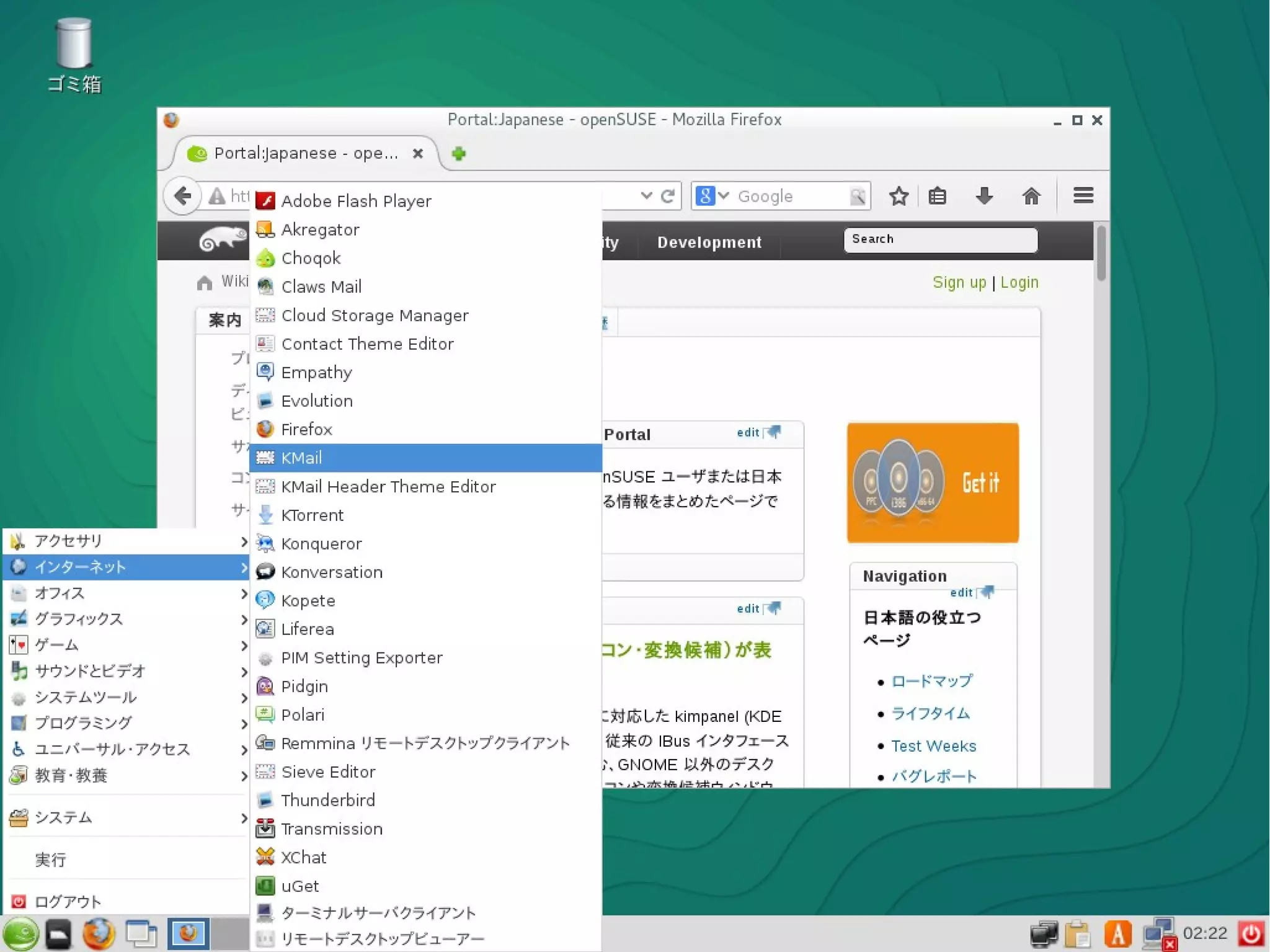Viewport: 1270px width, 952px height.
Task: Click the power button in the panel
Action: click(1251, 933)
